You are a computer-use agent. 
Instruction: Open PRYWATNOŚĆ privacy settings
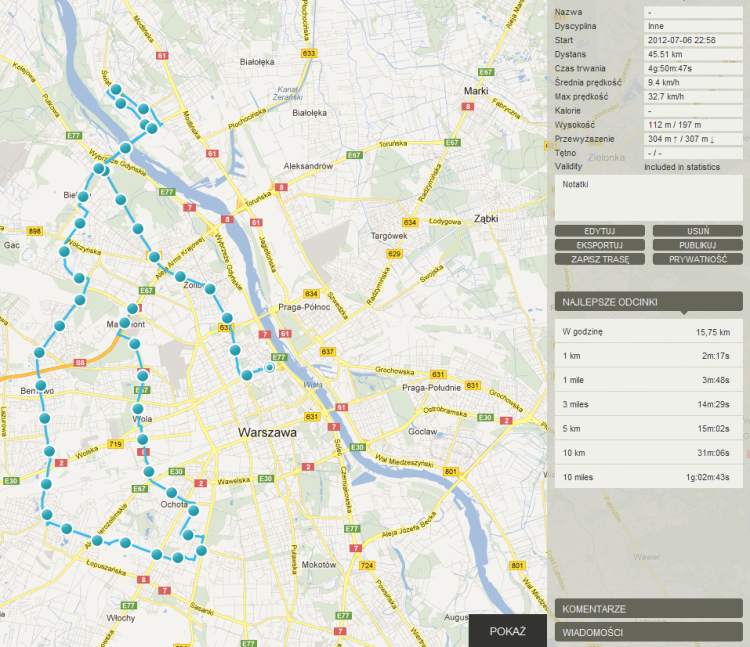697,259
